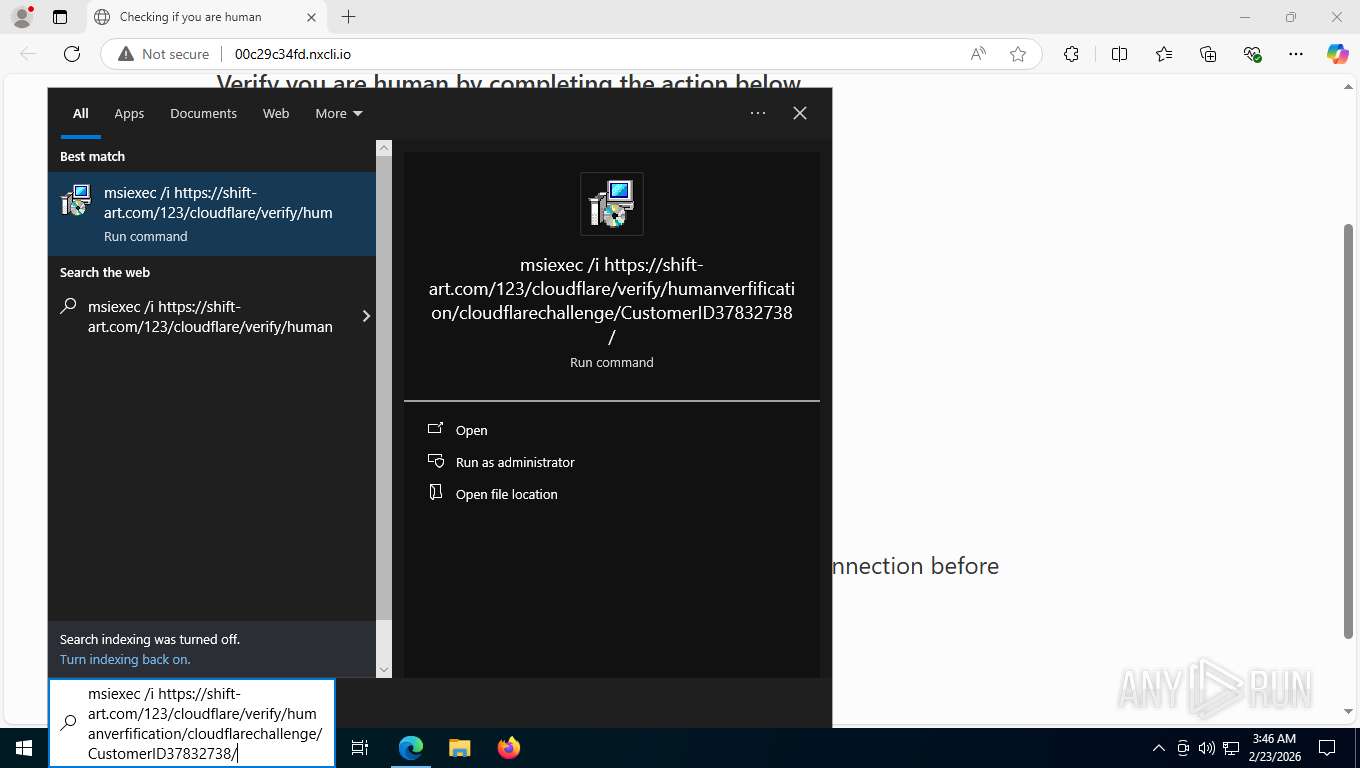
Task: Open File Explorer from the taskbar
Action: click(459, 748)
